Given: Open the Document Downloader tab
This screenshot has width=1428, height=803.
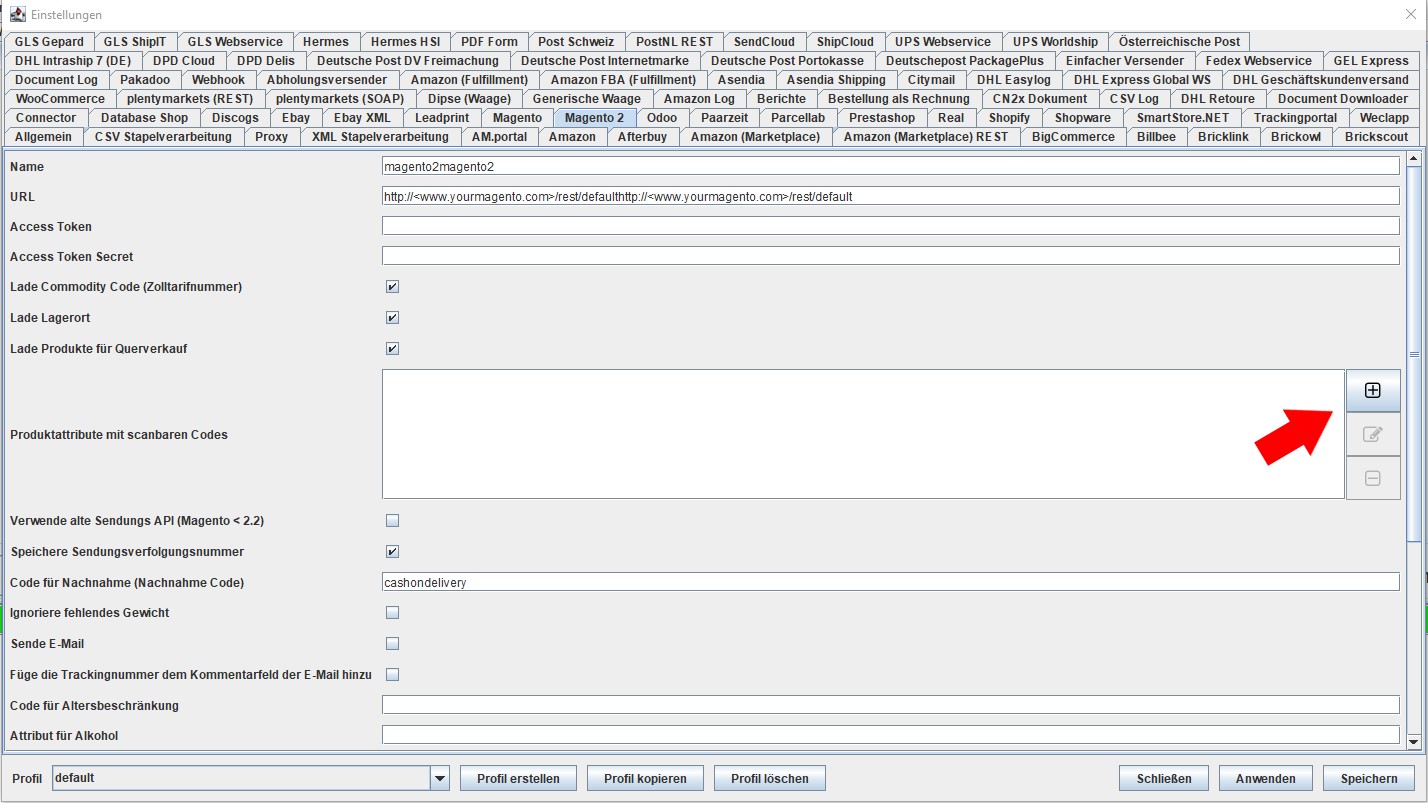Looking at the screenshot, I should (1342, 99).
